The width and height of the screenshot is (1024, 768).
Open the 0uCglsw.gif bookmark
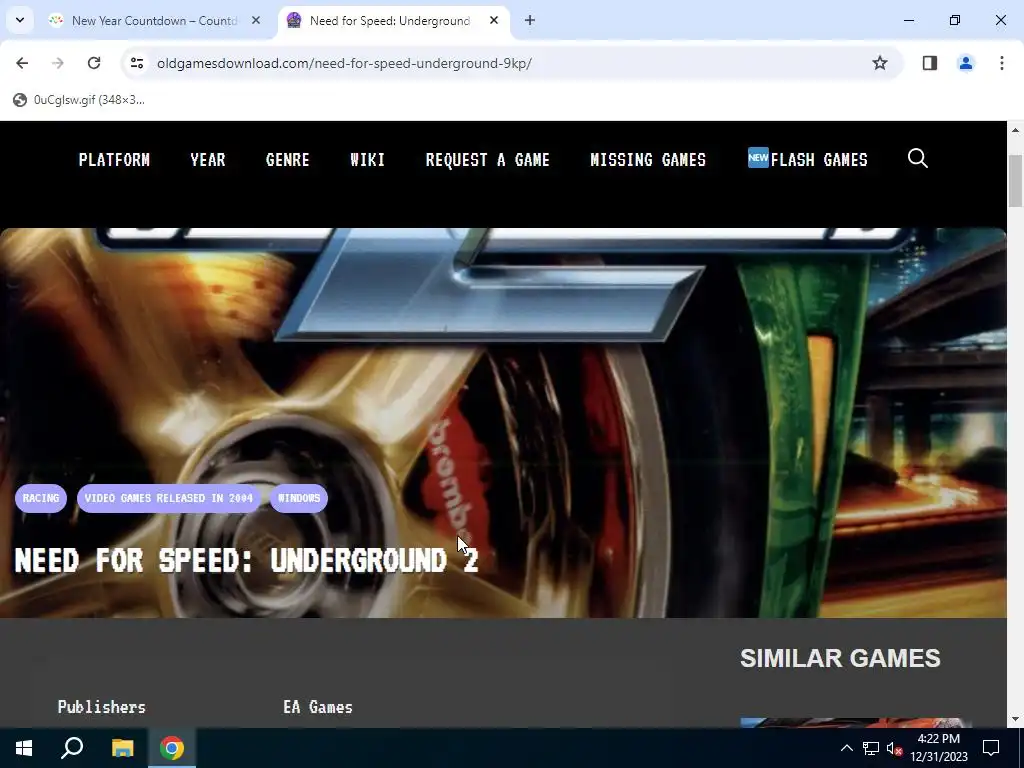[79, 100]
